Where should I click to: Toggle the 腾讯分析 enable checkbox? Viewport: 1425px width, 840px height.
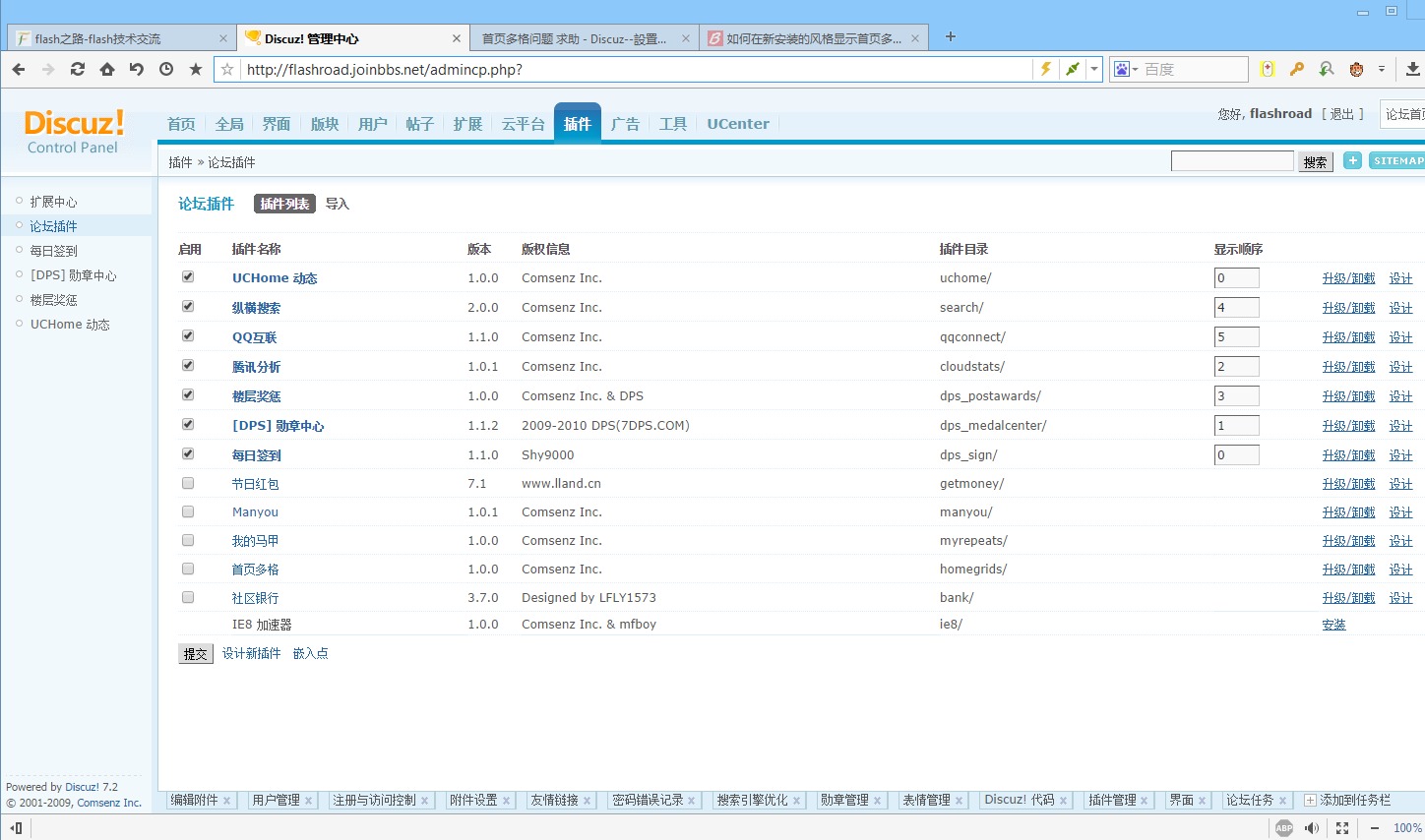click(188, 366)
